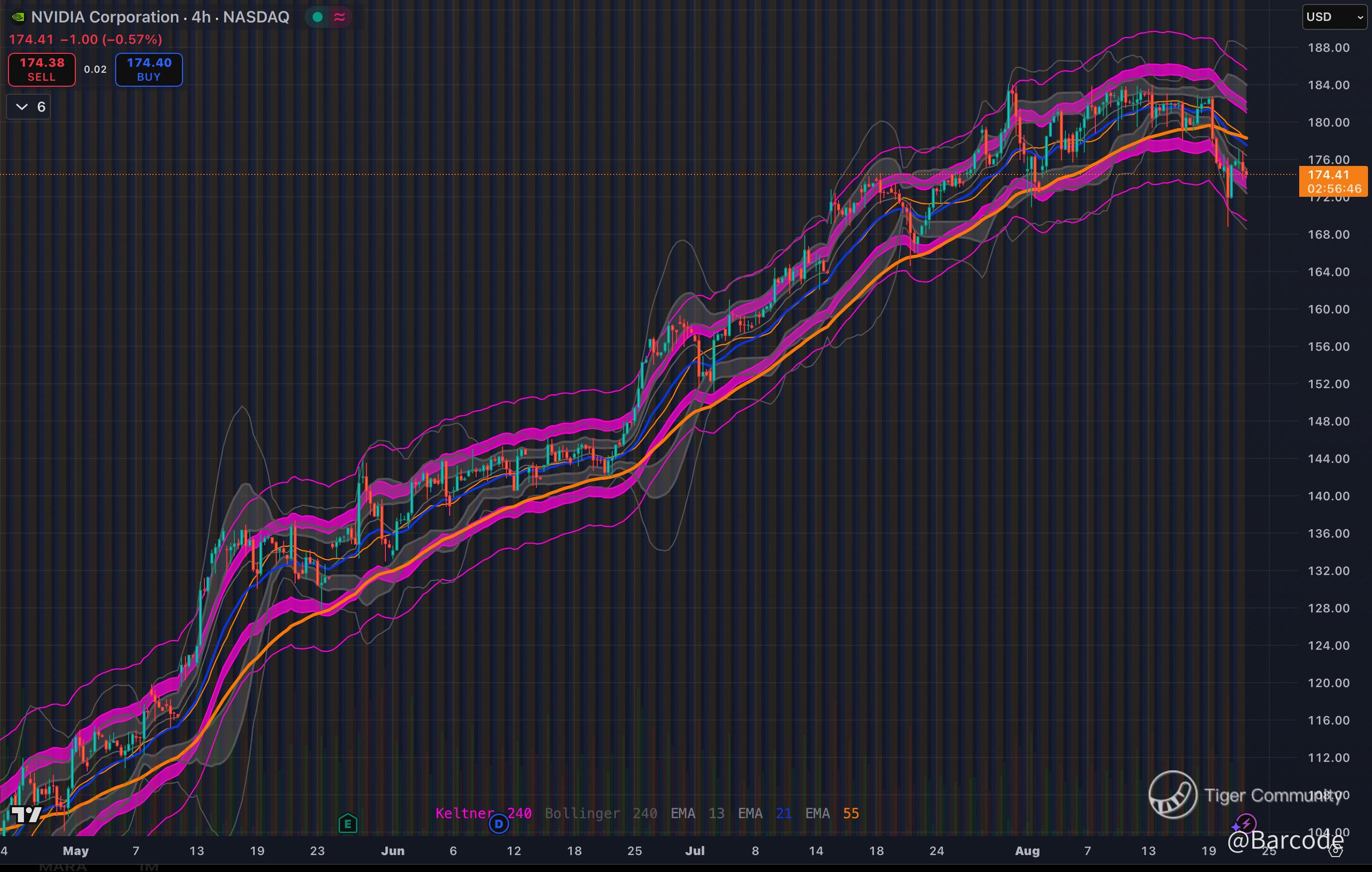
Task: Open the earnings 'E' event marker
Action: click(347, 824)
